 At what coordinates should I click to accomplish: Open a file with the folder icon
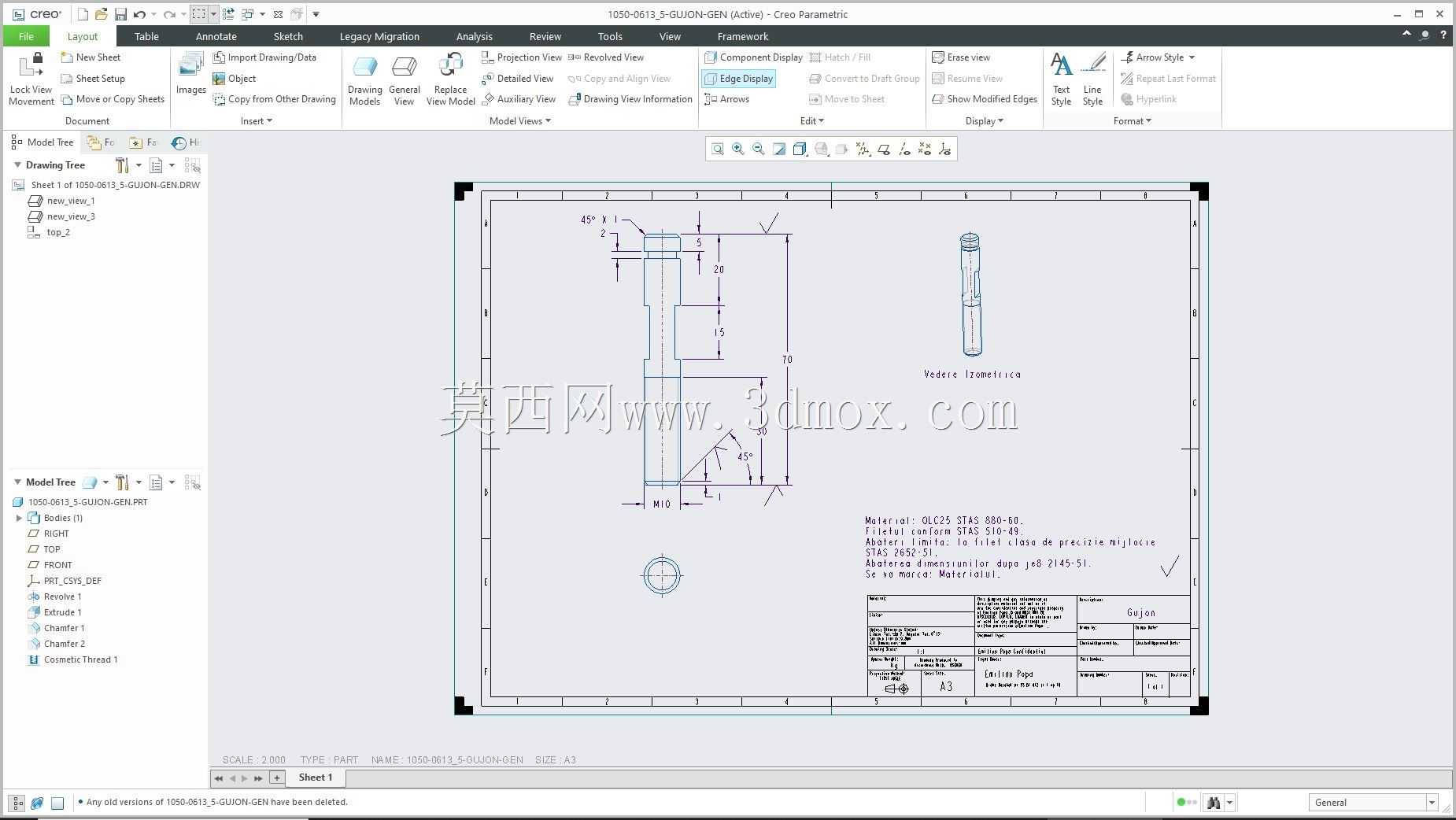pyautogui.click(x=101, y=14)
